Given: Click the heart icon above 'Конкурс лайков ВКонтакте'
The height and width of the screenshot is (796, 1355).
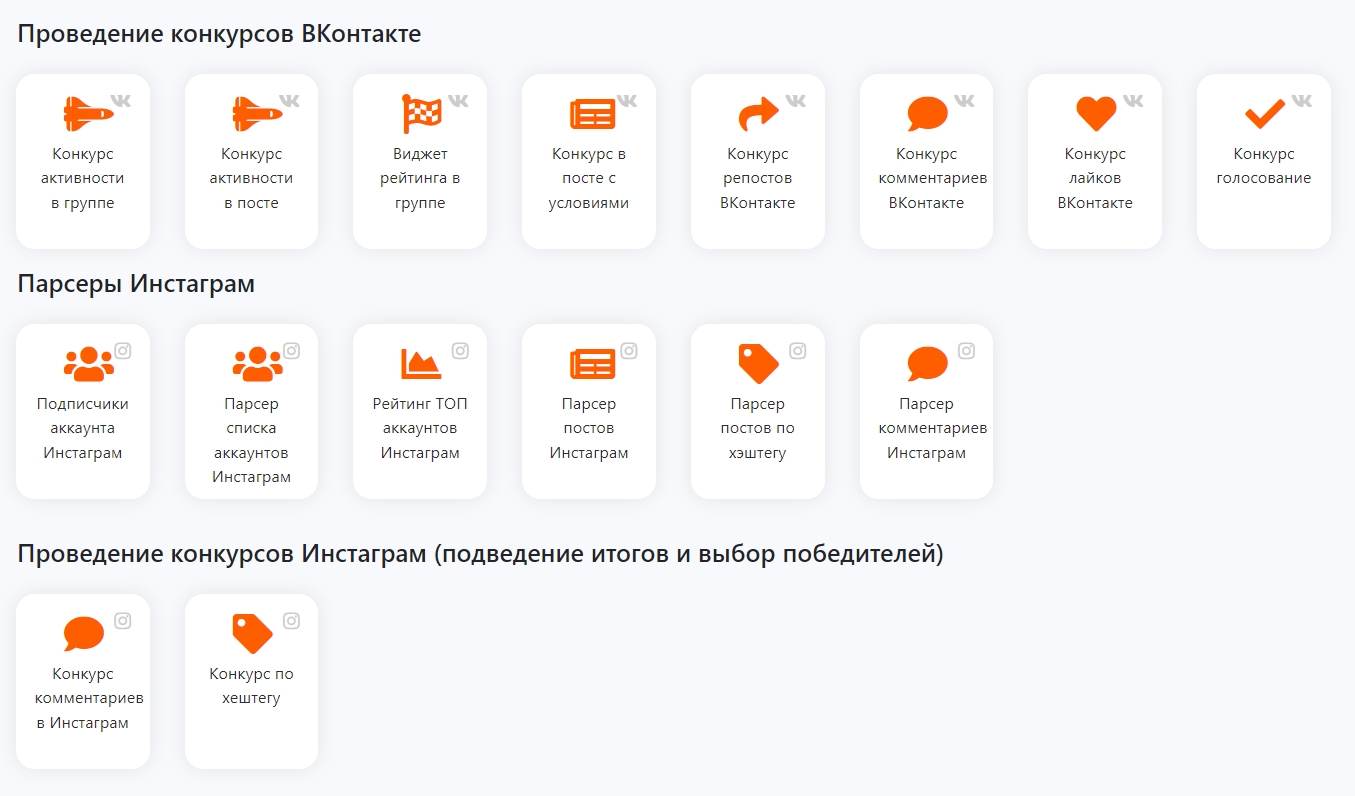Looking at the screenshot, I should (1096, 114).
